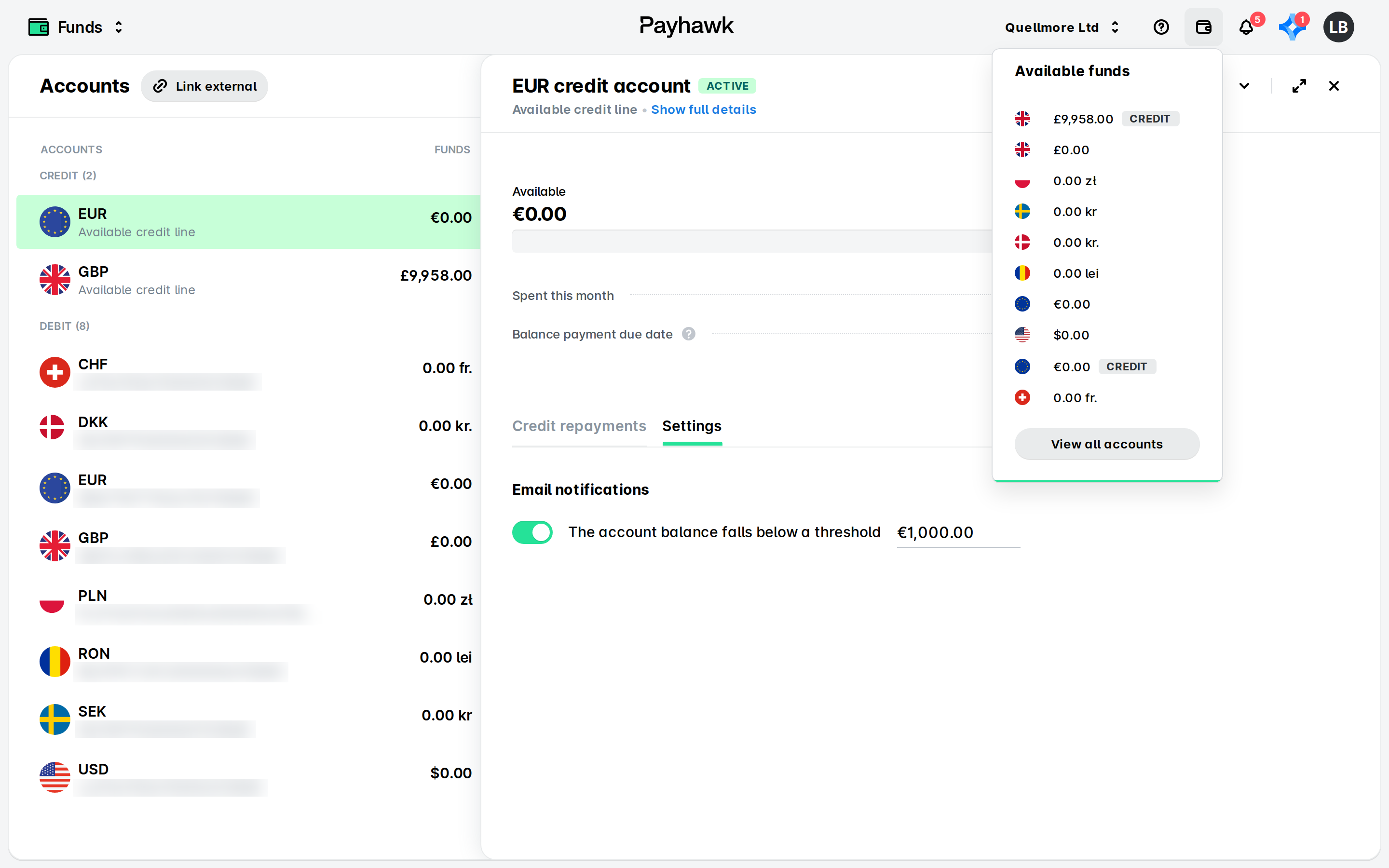Screen dimensions: 1389x868
Task: Close the EUR credit account panel
Action: point(1334,86)
